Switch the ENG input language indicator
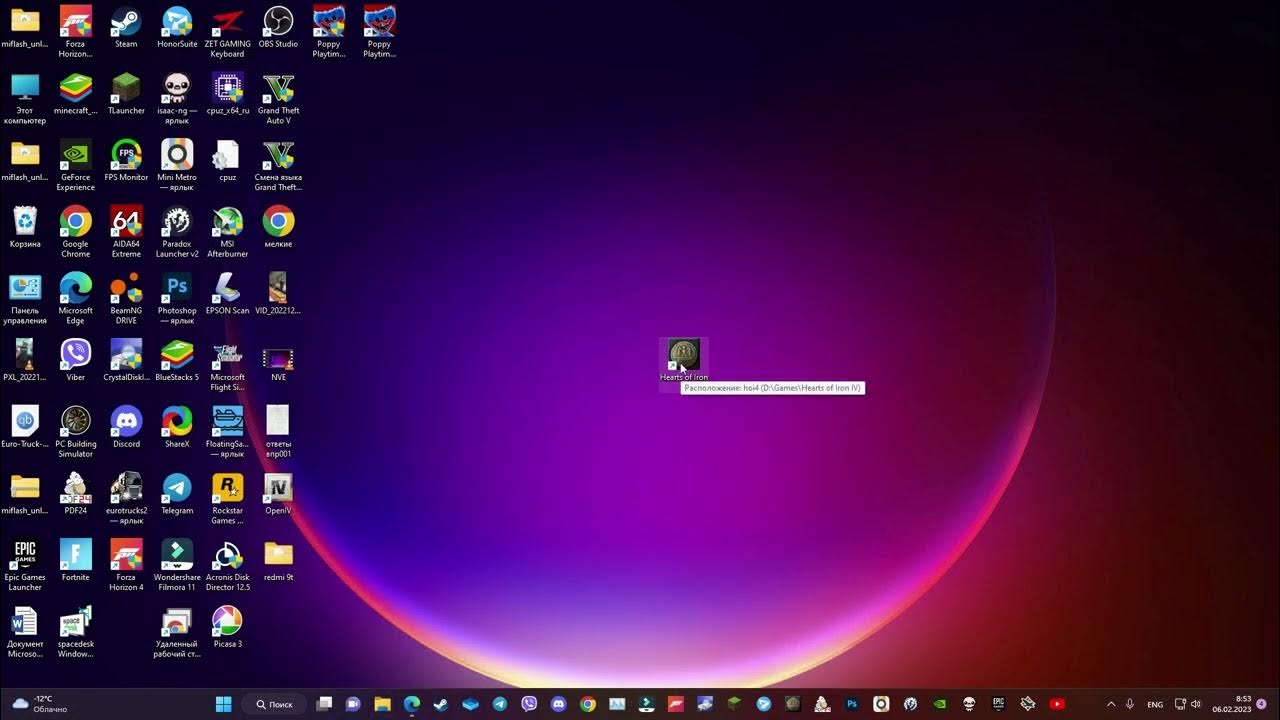 click(x=1155, y=704)
